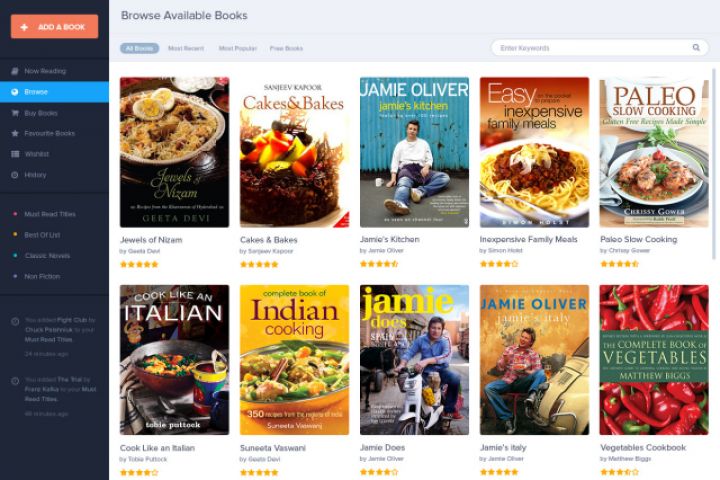The width and height of the screenshot is (720, 480).
Task: Open the Jamie's Kitchen book cover
Action: (x=414, y=152)
